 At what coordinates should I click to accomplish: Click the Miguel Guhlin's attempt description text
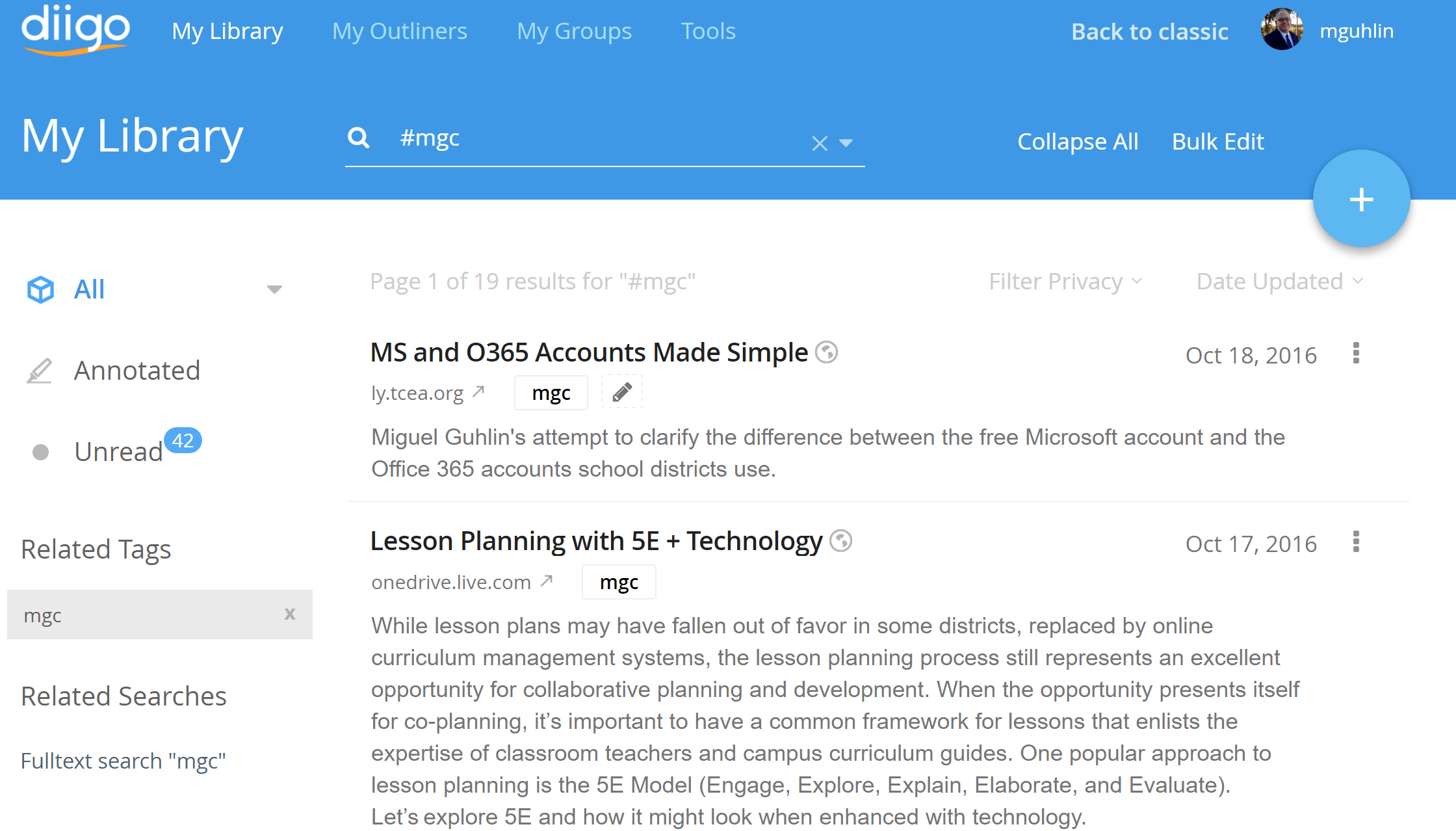(828, 453)
